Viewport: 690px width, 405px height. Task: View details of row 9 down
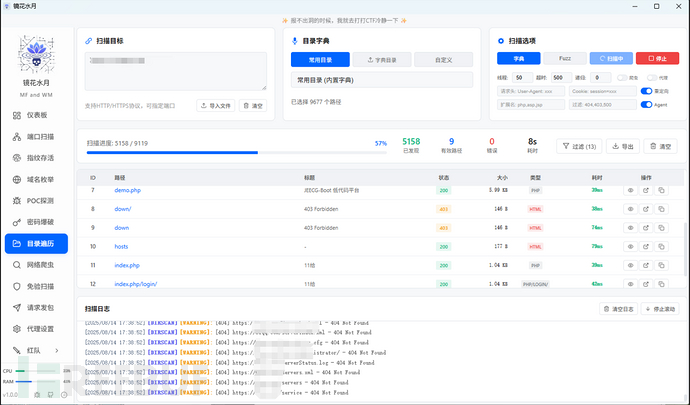630,228
